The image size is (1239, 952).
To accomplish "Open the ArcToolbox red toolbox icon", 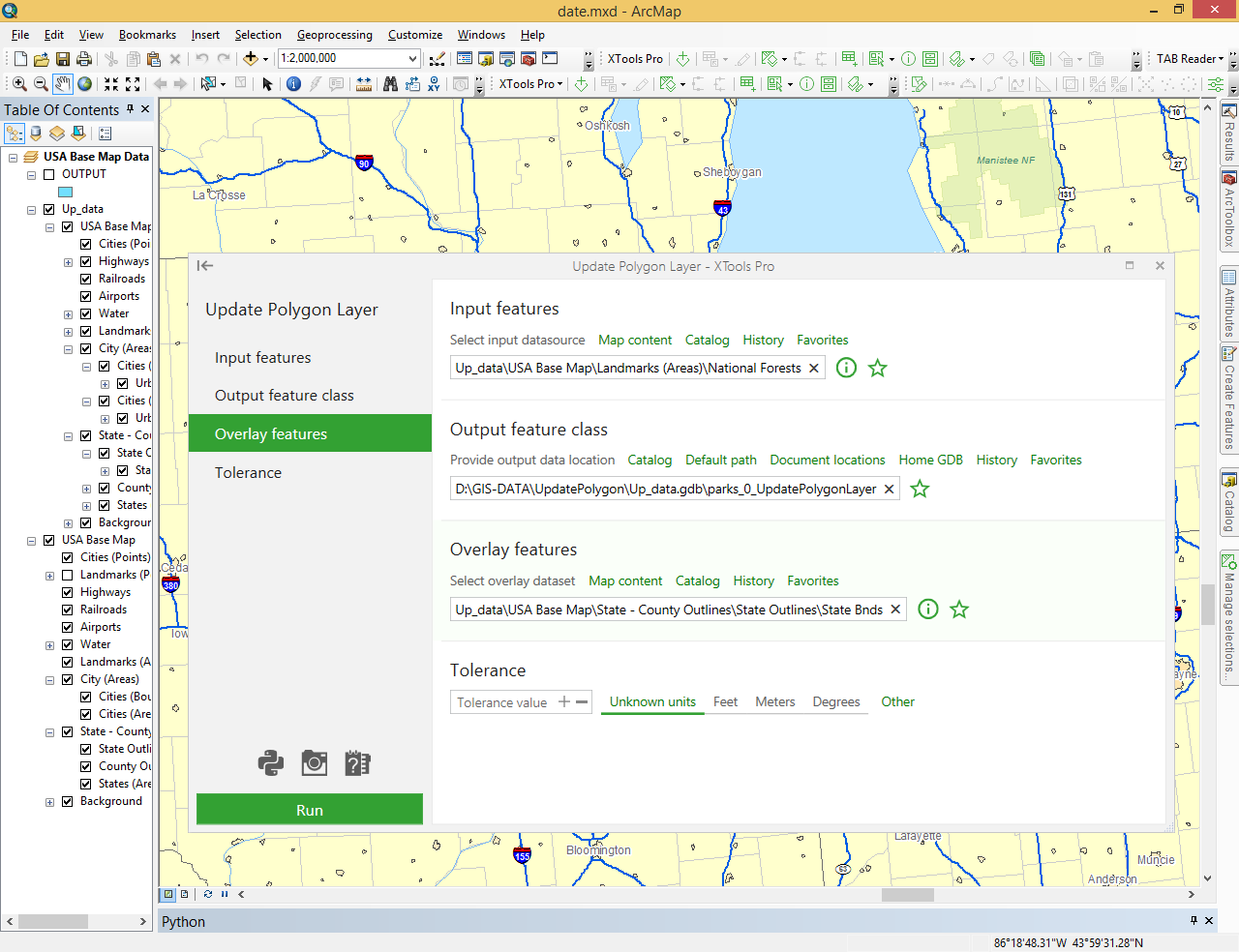I will click(x=529, y=59).
